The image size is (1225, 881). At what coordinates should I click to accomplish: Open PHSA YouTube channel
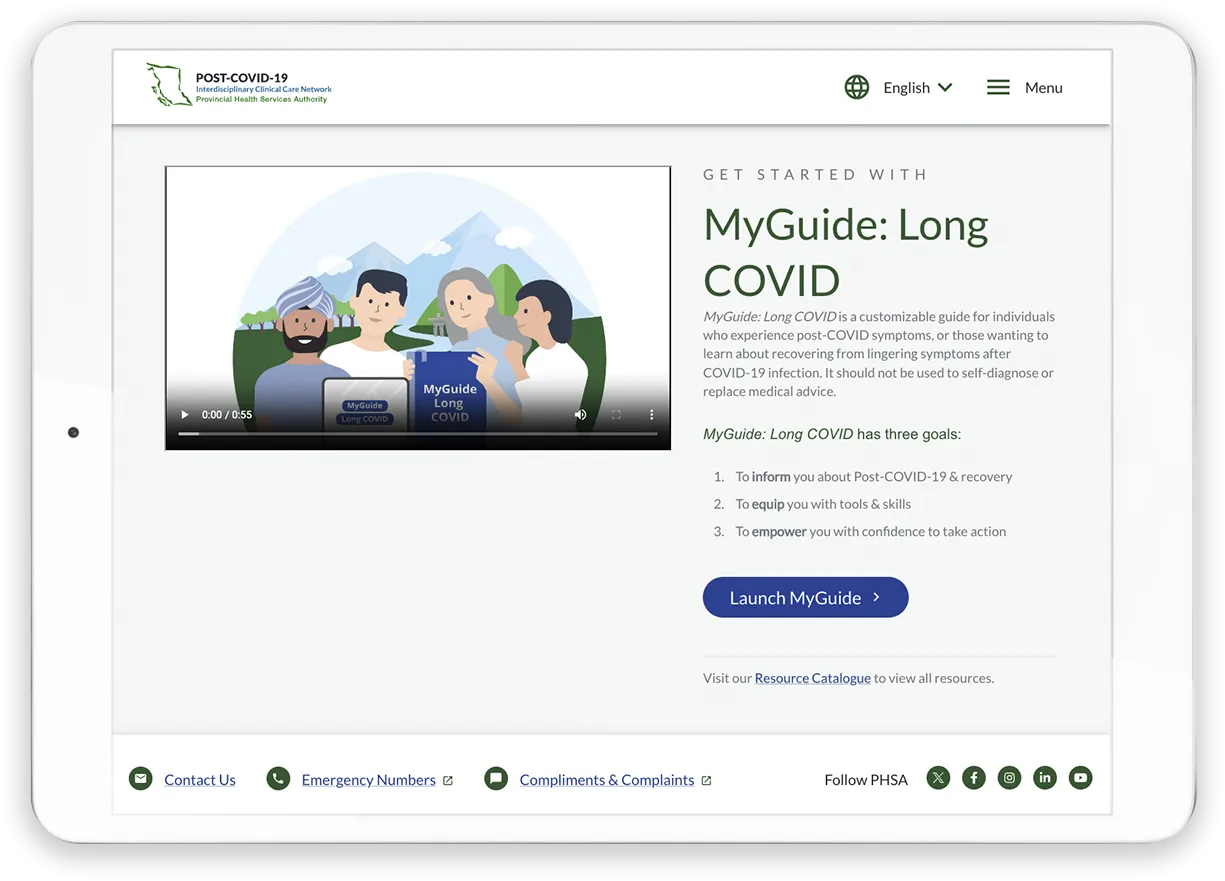(1080, 778)
